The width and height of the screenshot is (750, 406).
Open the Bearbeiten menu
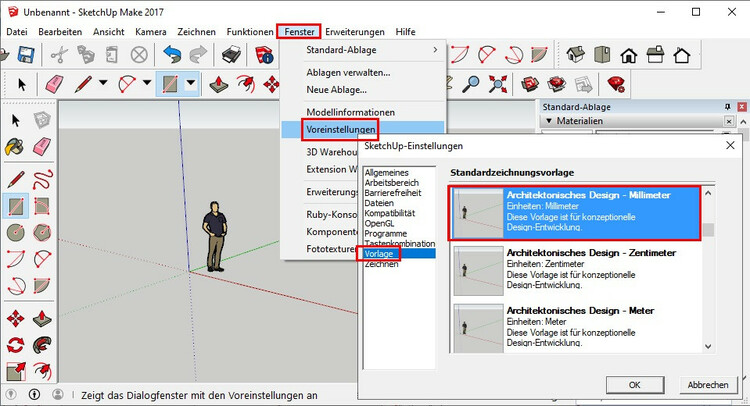click(60, 32)
